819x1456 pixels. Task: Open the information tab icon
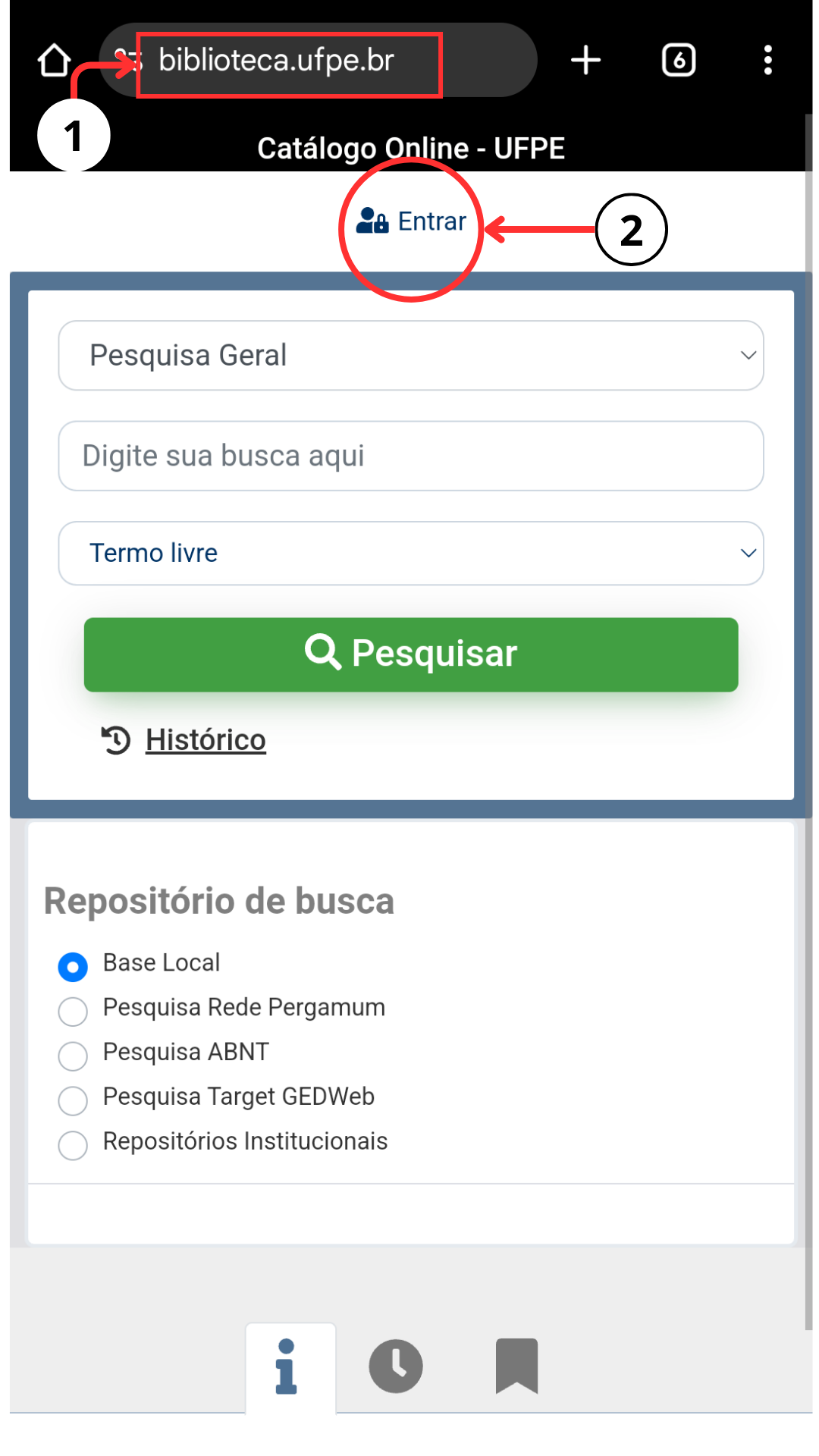[x=287, y=1367]
